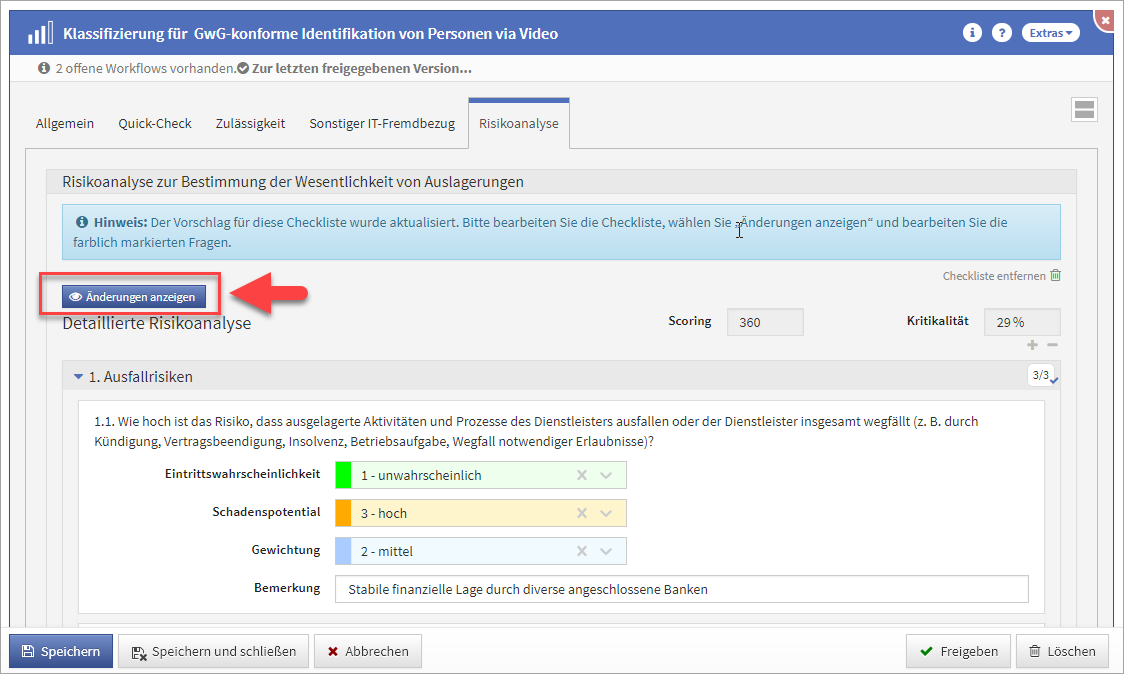
Task: Switch to the Quick-Check tab
Action: point(154,123)
